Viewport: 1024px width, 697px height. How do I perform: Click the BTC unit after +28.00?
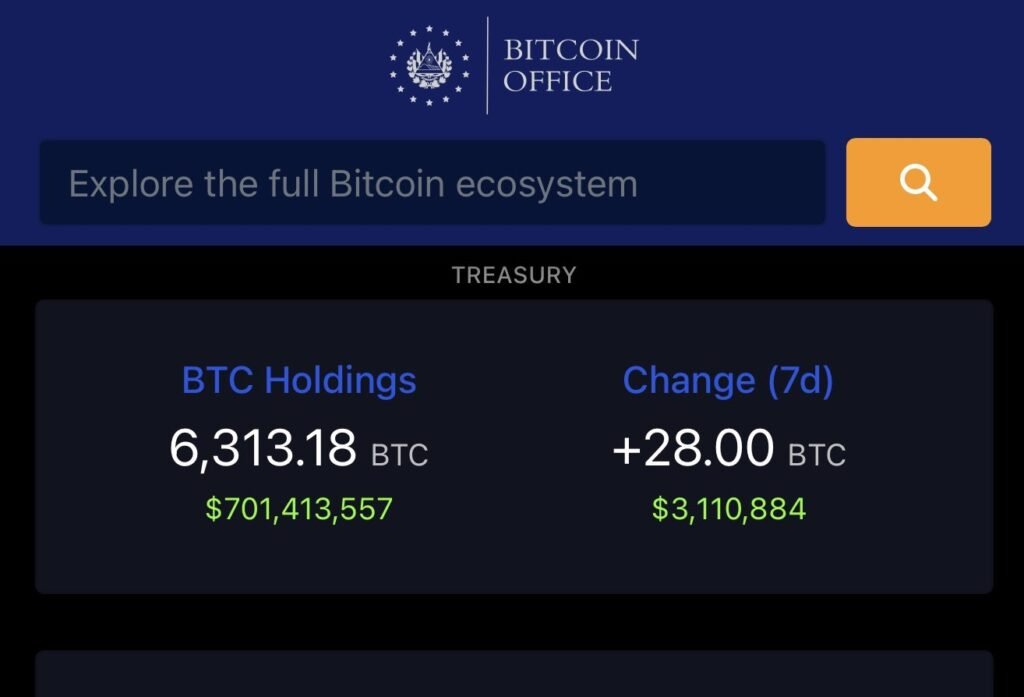click(817, 455)
